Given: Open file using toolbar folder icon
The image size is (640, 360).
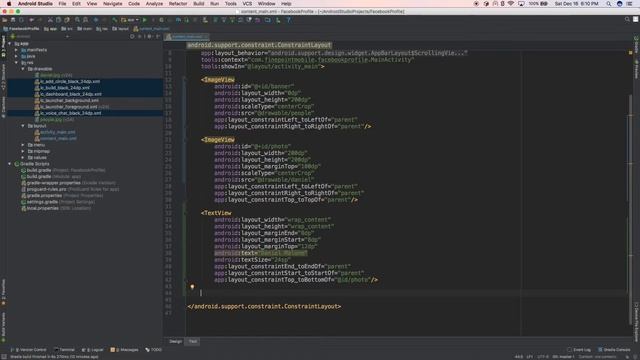Looking at the screenshot, I should (x=5, y=20).
